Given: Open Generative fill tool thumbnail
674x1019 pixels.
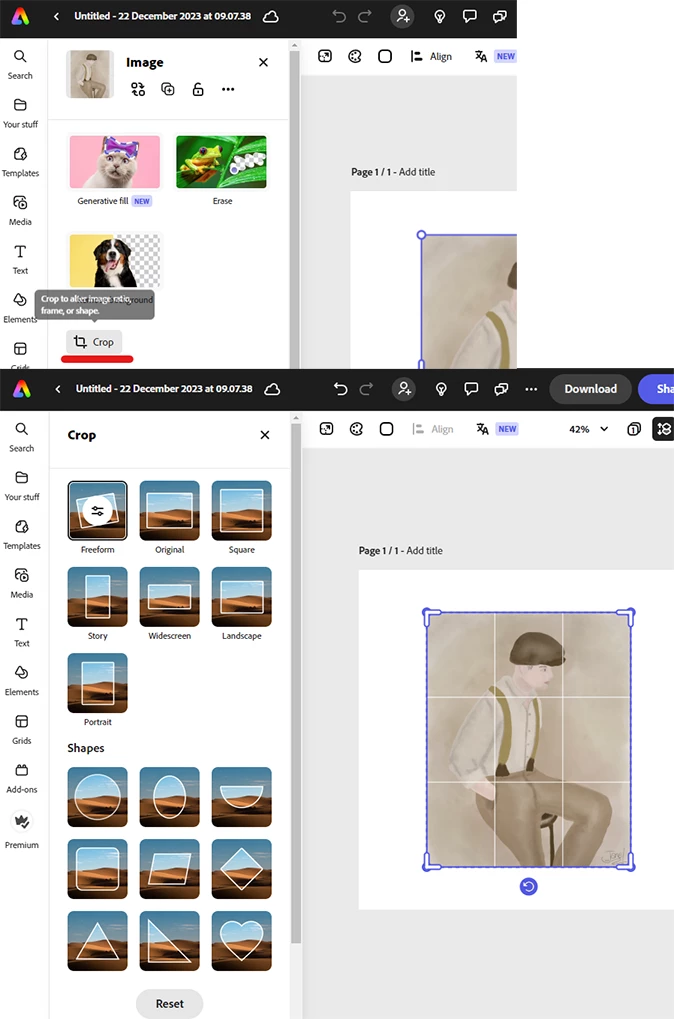Looking at the screenshot, I should 114,162.
